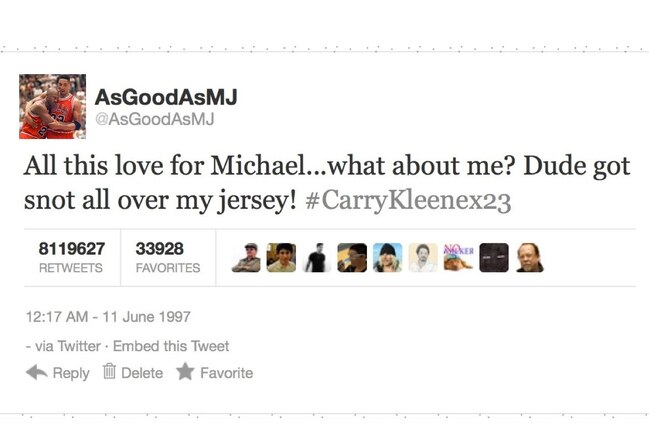Click the first retweeter avatar in military cap

tap(246, 257)
